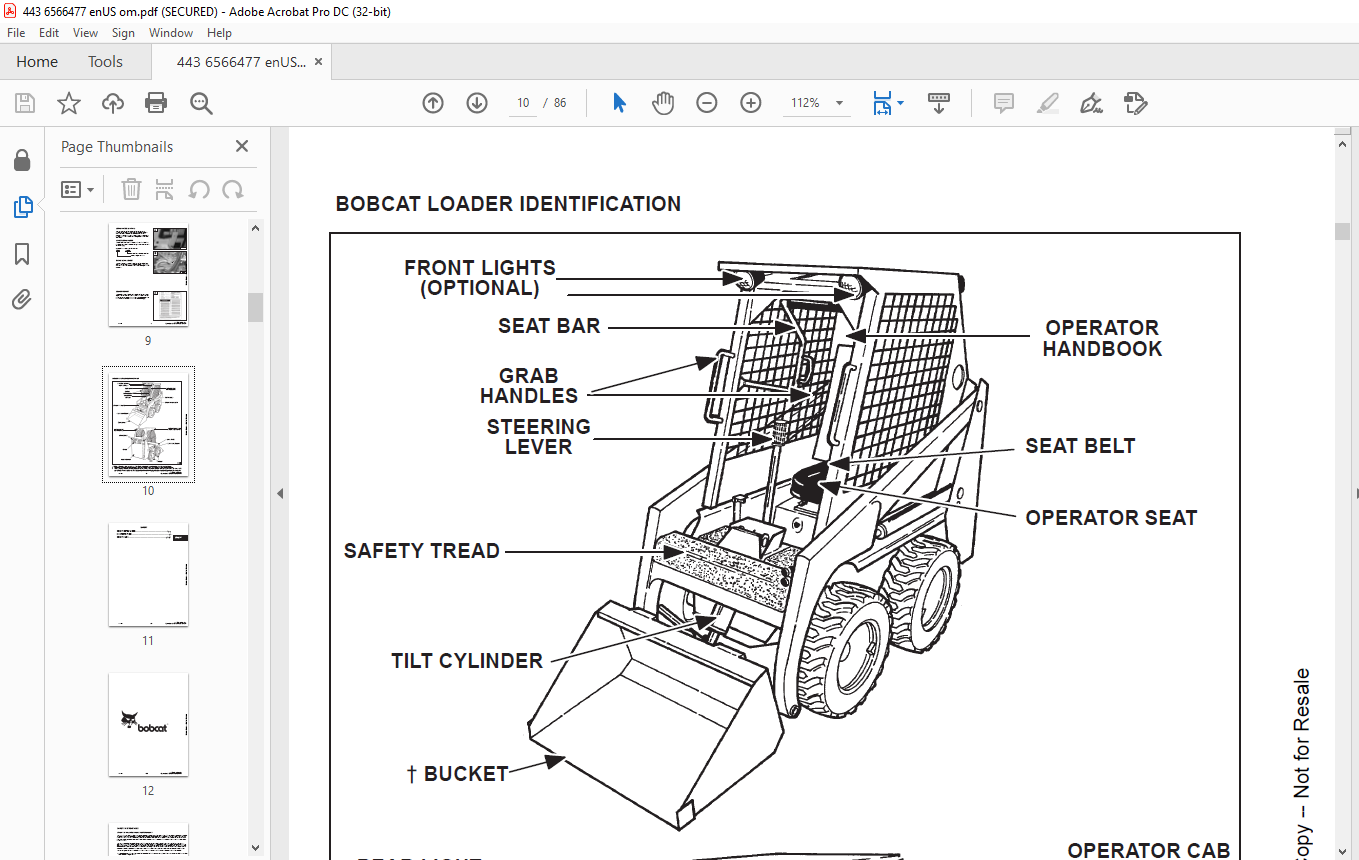The width and height of the screenshot is (1359, 860).
Task: Click the document scrollbar up arrow
Action: 1342,144
